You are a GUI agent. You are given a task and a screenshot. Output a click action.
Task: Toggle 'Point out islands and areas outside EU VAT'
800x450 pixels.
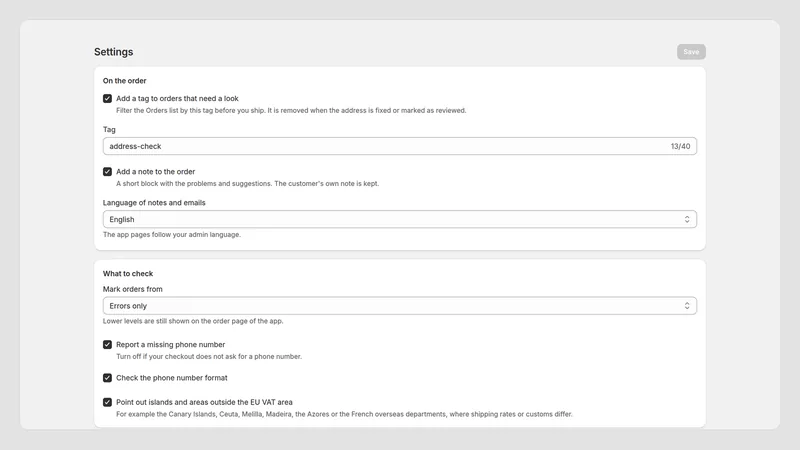pyautogui.click(x=107, y=402)
